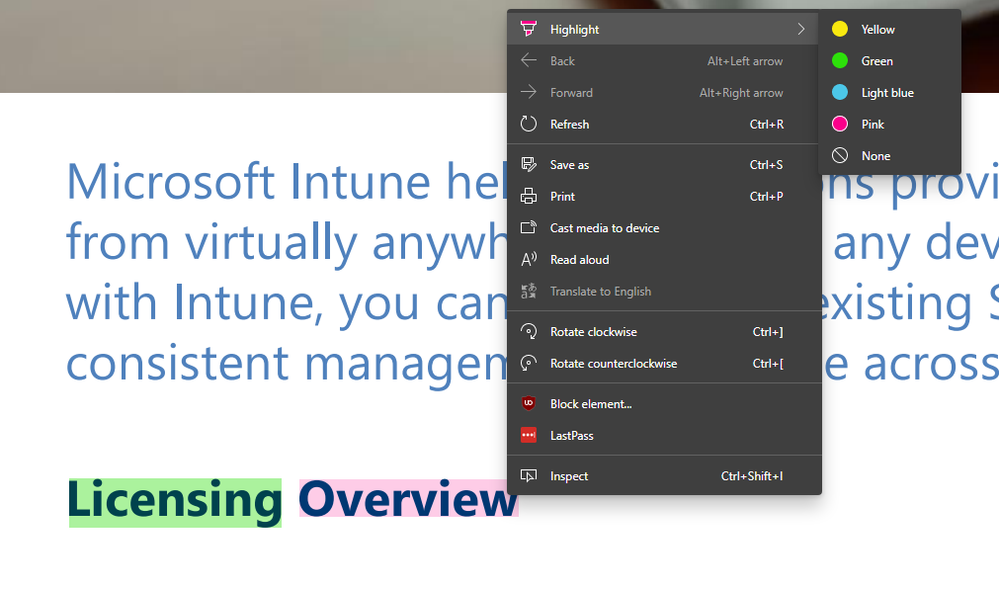Viewport: 999px width, 592px height.
Task: Select the Green highlight swatch
Action: (x=840, y=61)
